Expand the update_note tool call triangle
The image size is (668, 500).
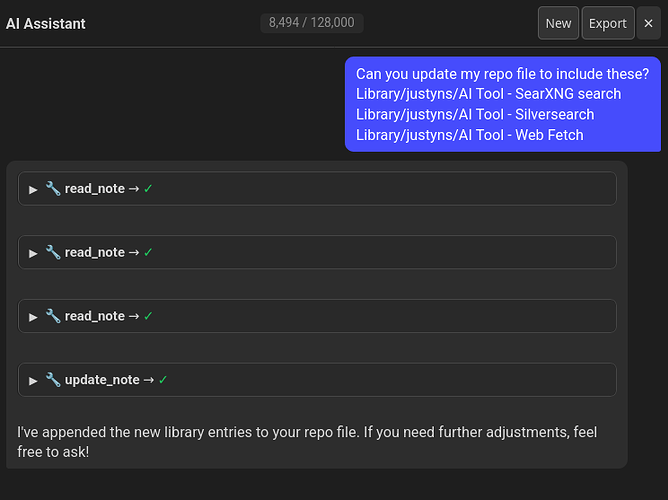pos(33,381)
